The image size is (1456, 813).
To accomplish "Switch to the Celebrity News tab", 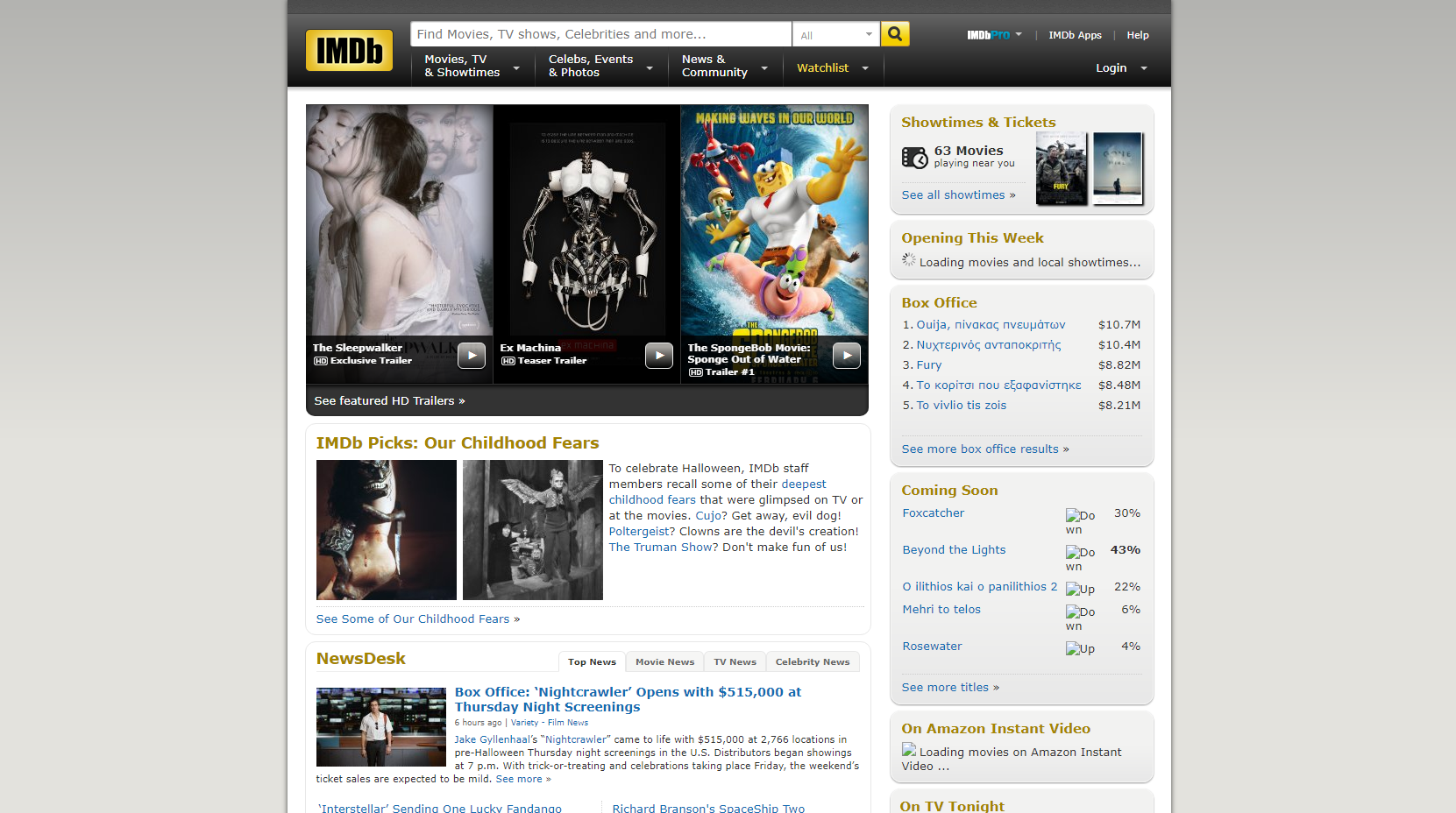I will click(813, 662).
